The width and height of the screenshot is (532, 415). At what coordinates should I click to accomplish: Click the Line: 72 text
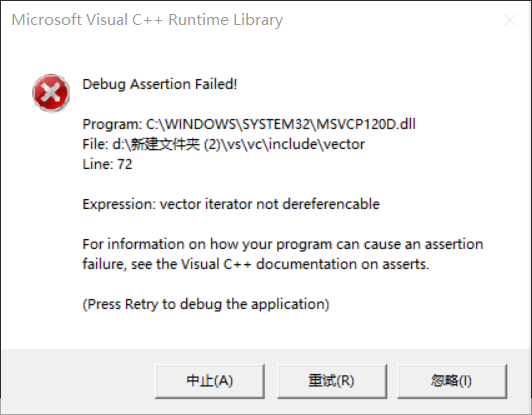[107, 164]
